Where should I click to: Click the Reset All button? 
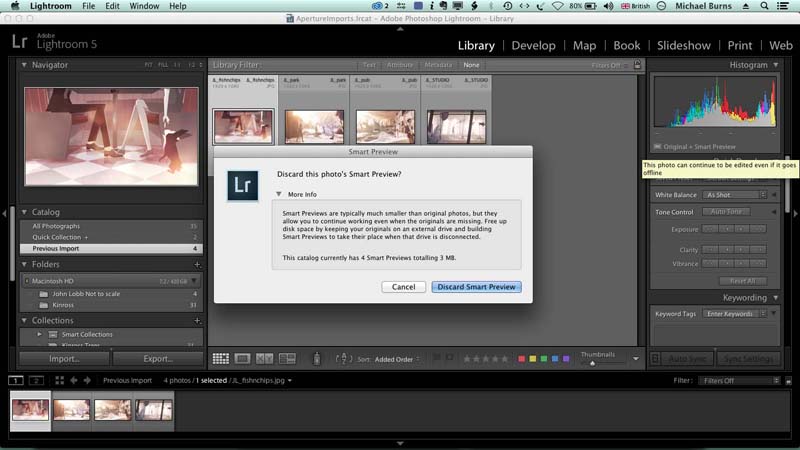pyautogui.click(x=742, y=281)
